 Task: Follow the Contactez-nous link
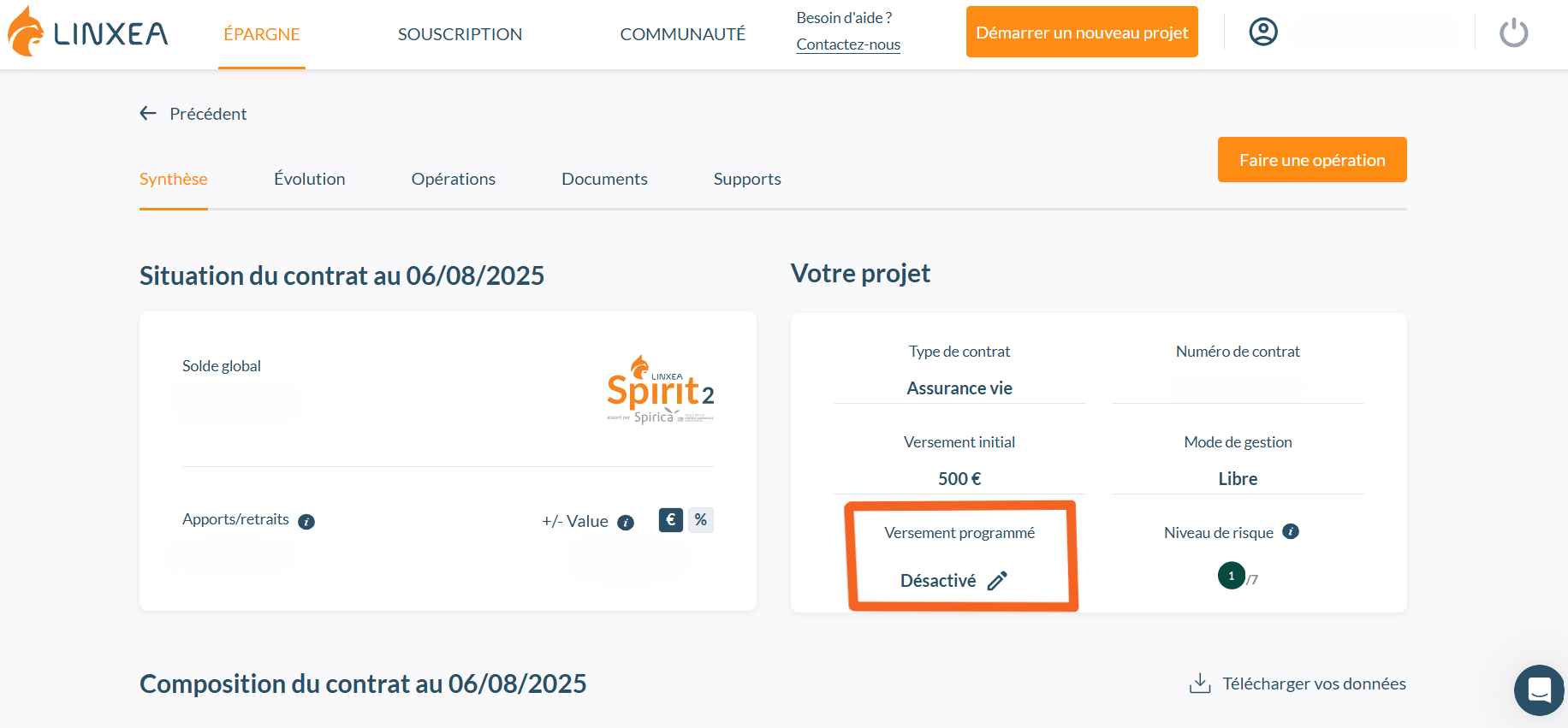(x=848, y=44)
